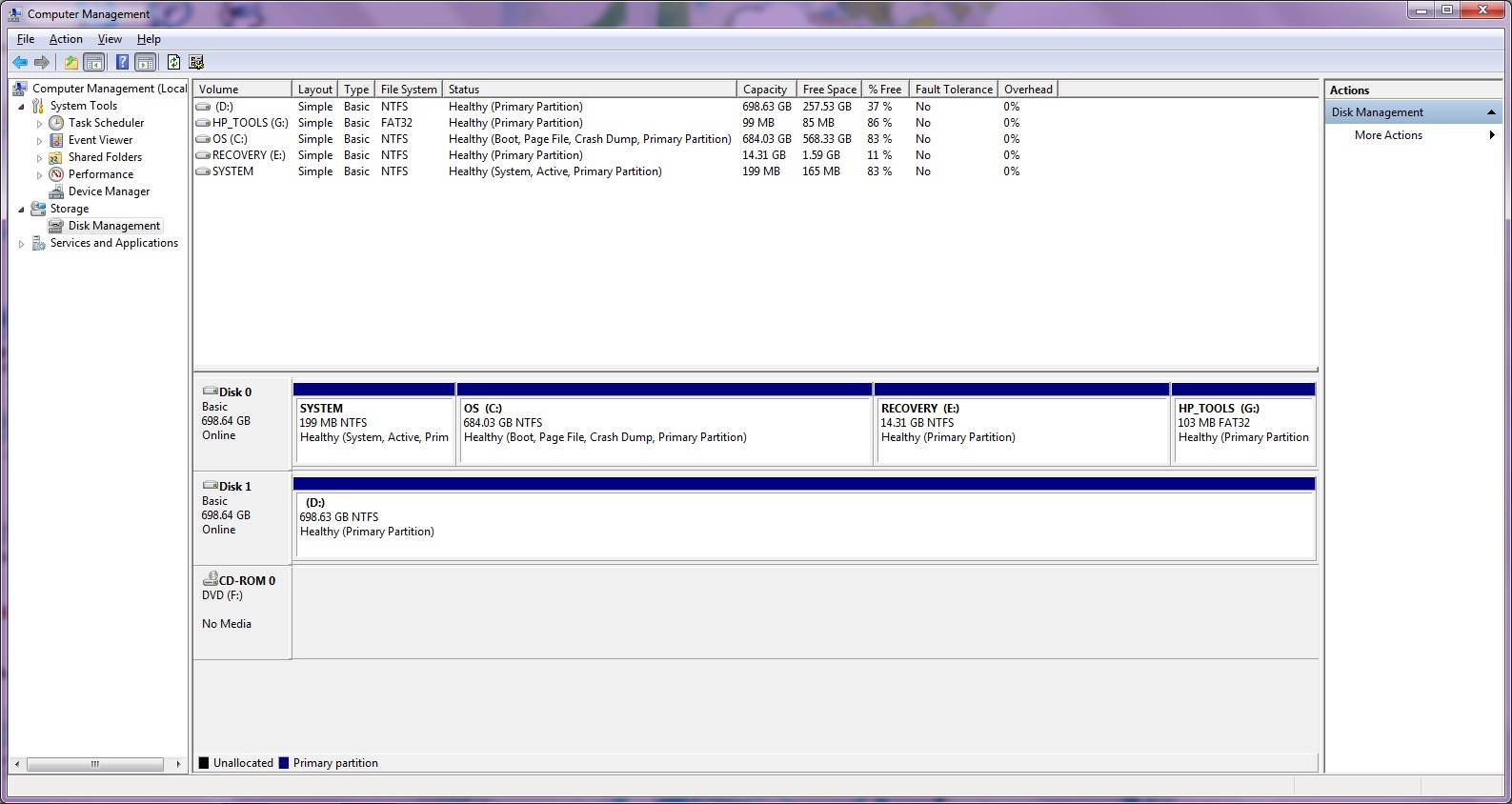Sort by the File System column header

click(x=409, y=89)
